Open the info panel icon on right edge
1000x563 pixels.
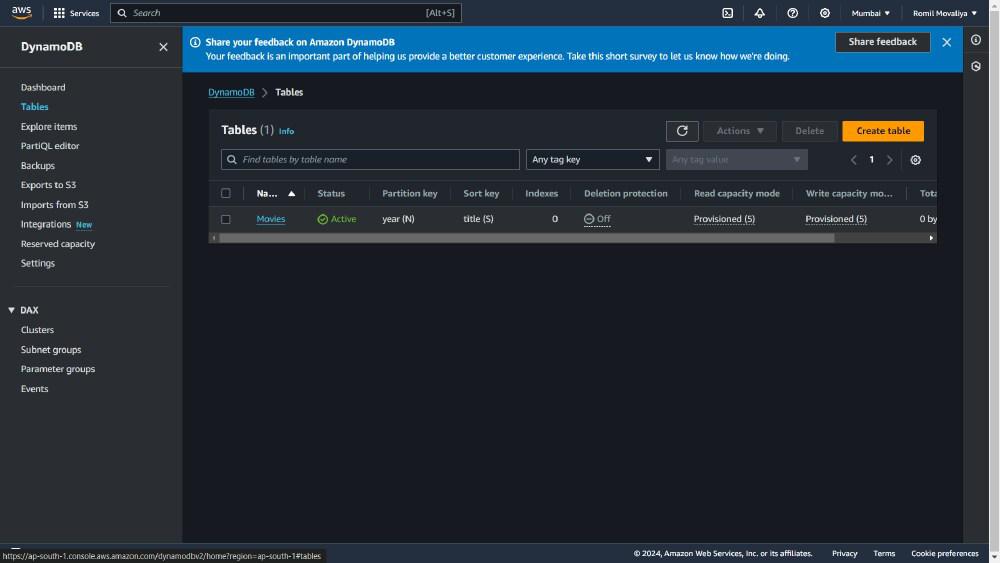pyautogui.click(x=976, y=40)
